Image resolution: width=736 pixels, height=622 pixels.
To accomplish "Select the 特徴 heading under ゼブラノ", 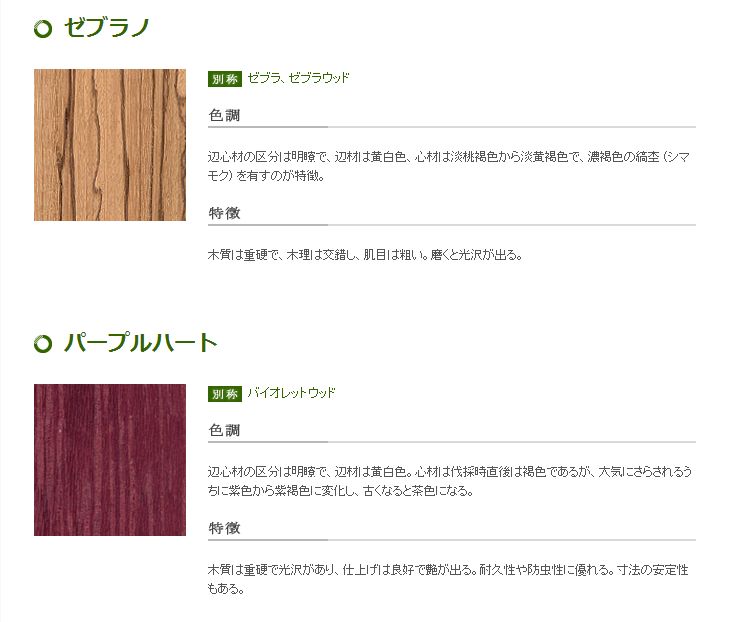I will tap(224, 213).
